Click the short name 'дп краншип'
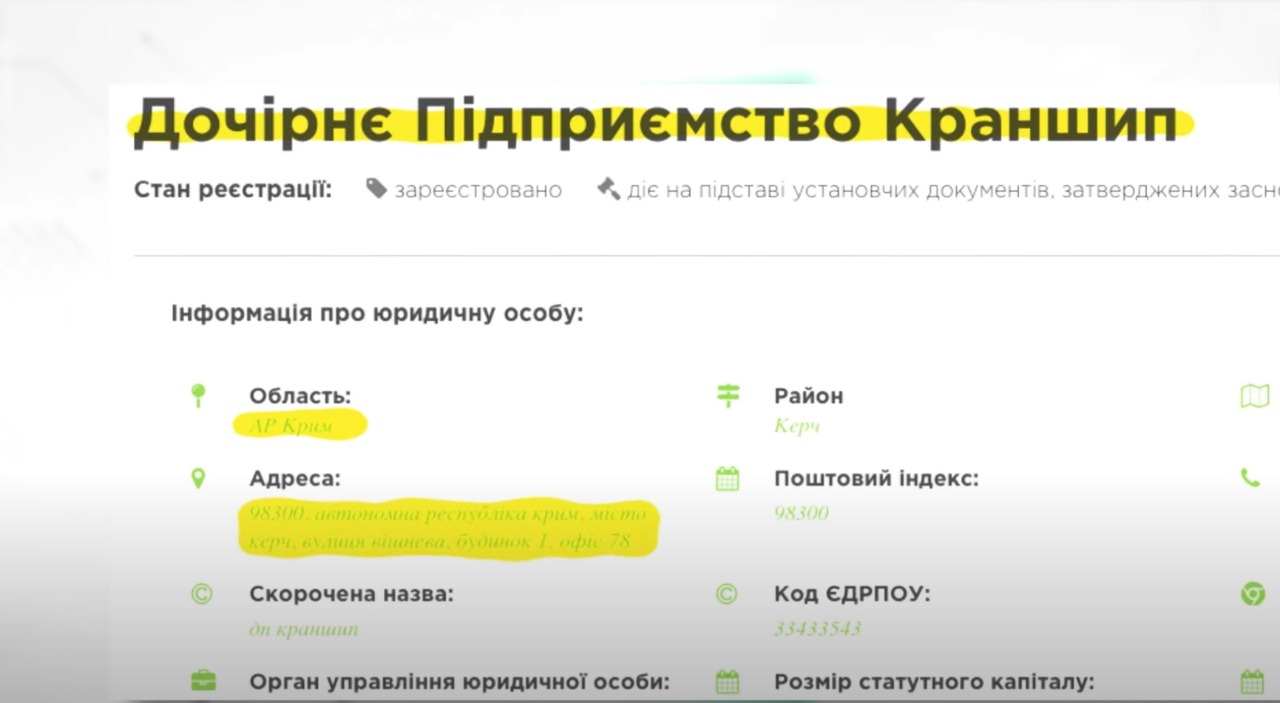The width and height of the screenshot is (1280, 703). (x=303, y=629)
